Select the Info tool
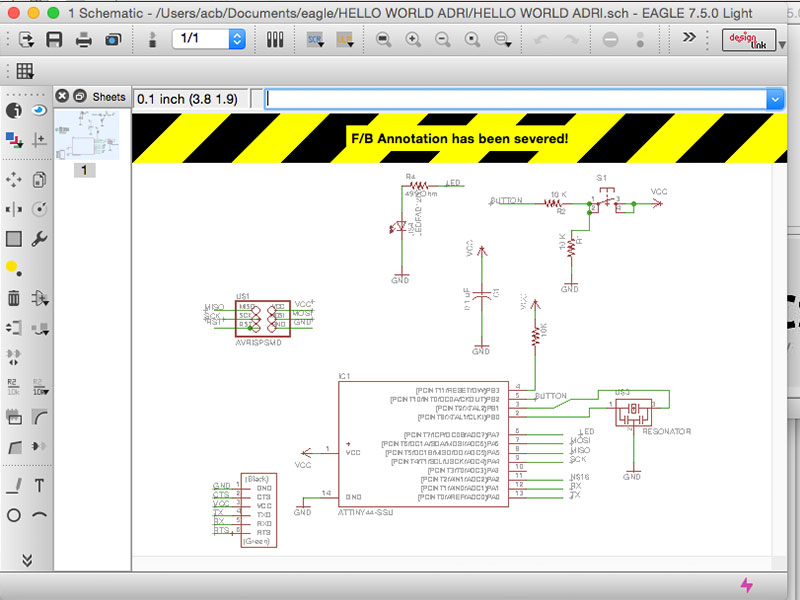This screenshot has width=800, height=600. coord(14,110)
